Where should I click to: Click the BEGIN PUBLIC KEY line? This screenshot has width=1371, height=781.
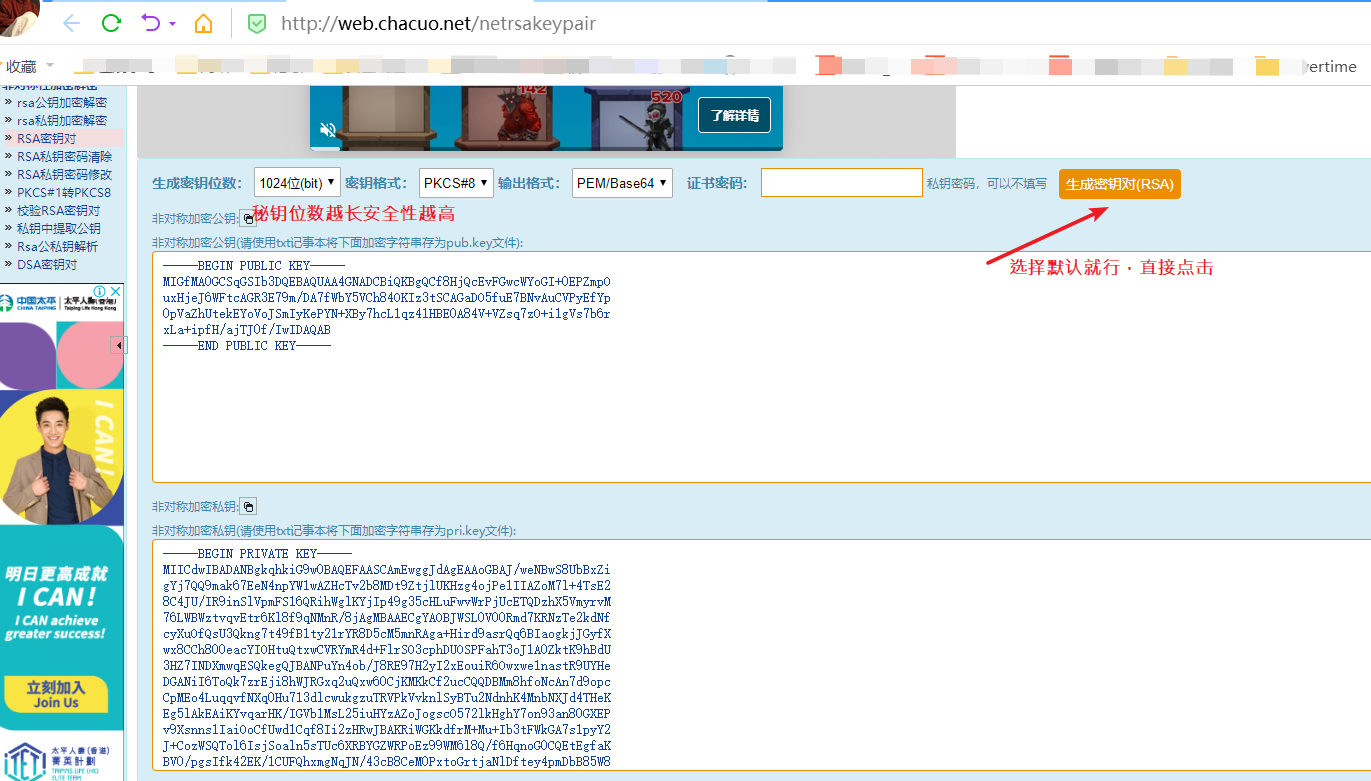(x=253, y=266)
